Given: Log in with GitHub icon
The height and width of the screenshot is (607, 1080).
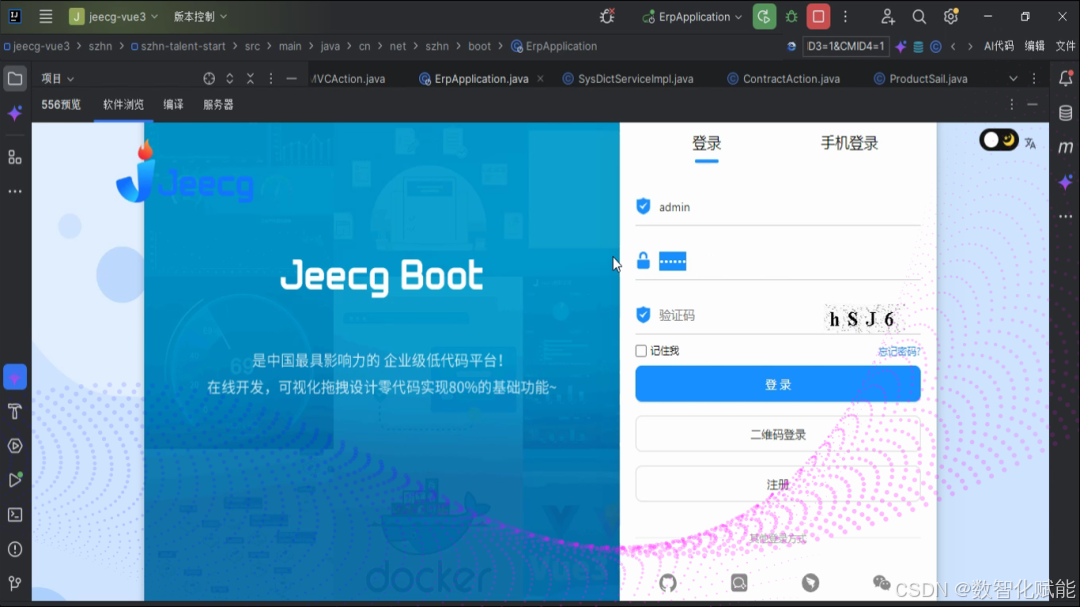Looking at the screenshot, I should (x=667, y=584).
